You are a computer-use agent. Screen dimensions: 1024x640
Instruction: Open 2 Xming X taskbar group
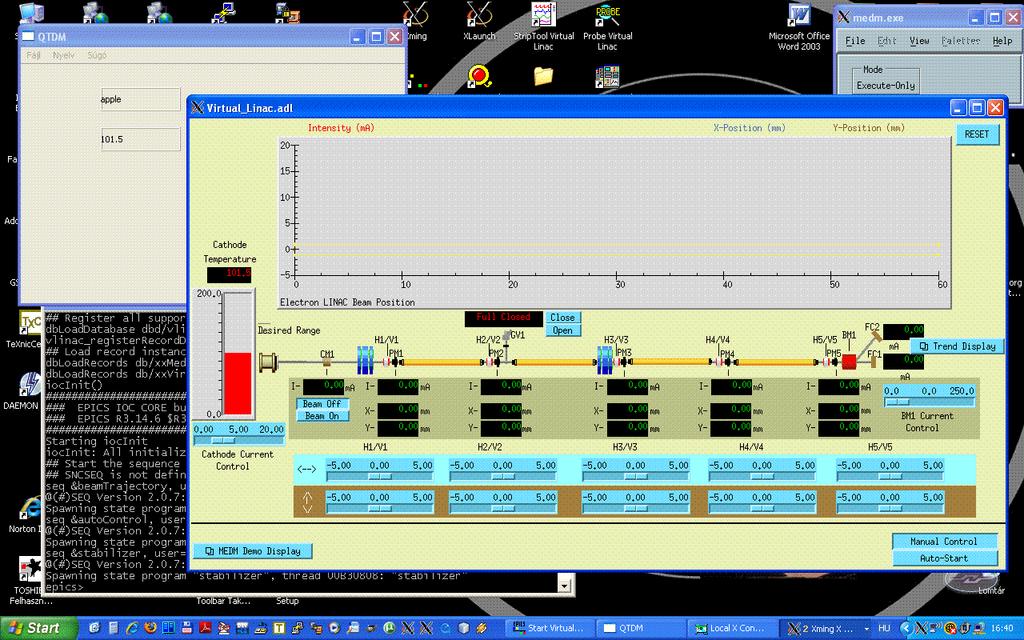[x=826, y=628]
